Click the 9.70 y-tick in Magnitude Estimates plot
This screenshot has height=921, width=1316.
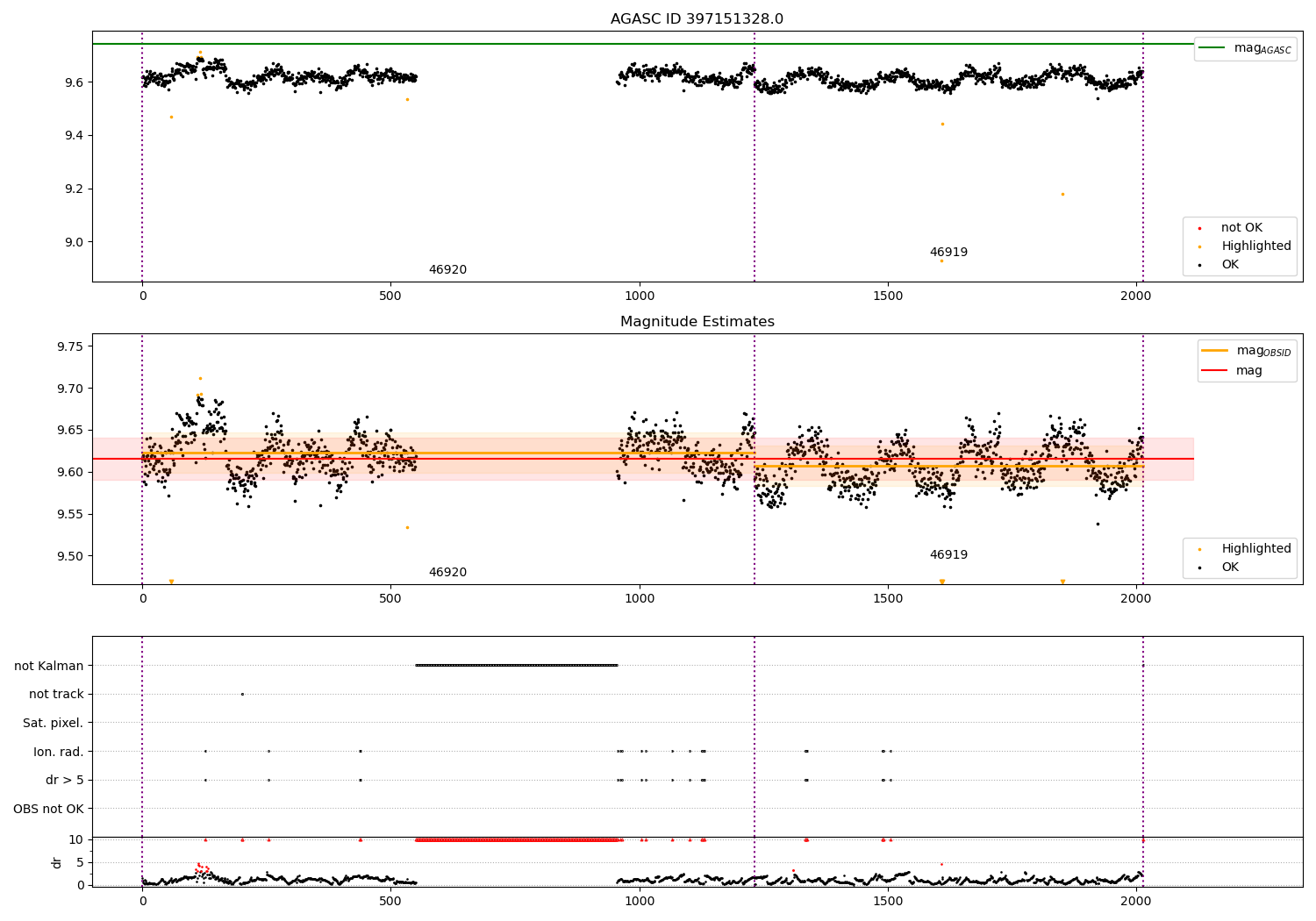70,389
